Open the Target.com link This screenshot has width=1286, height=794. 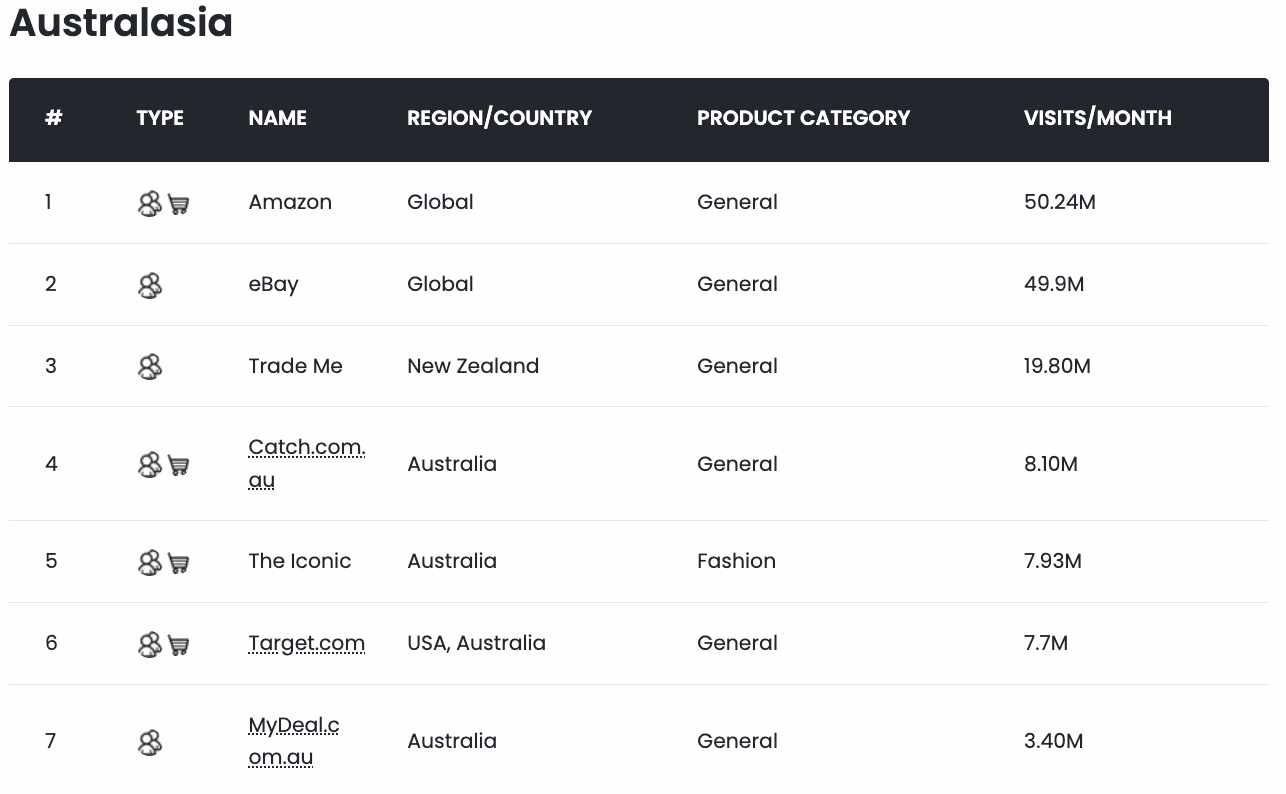coord(307,643)
